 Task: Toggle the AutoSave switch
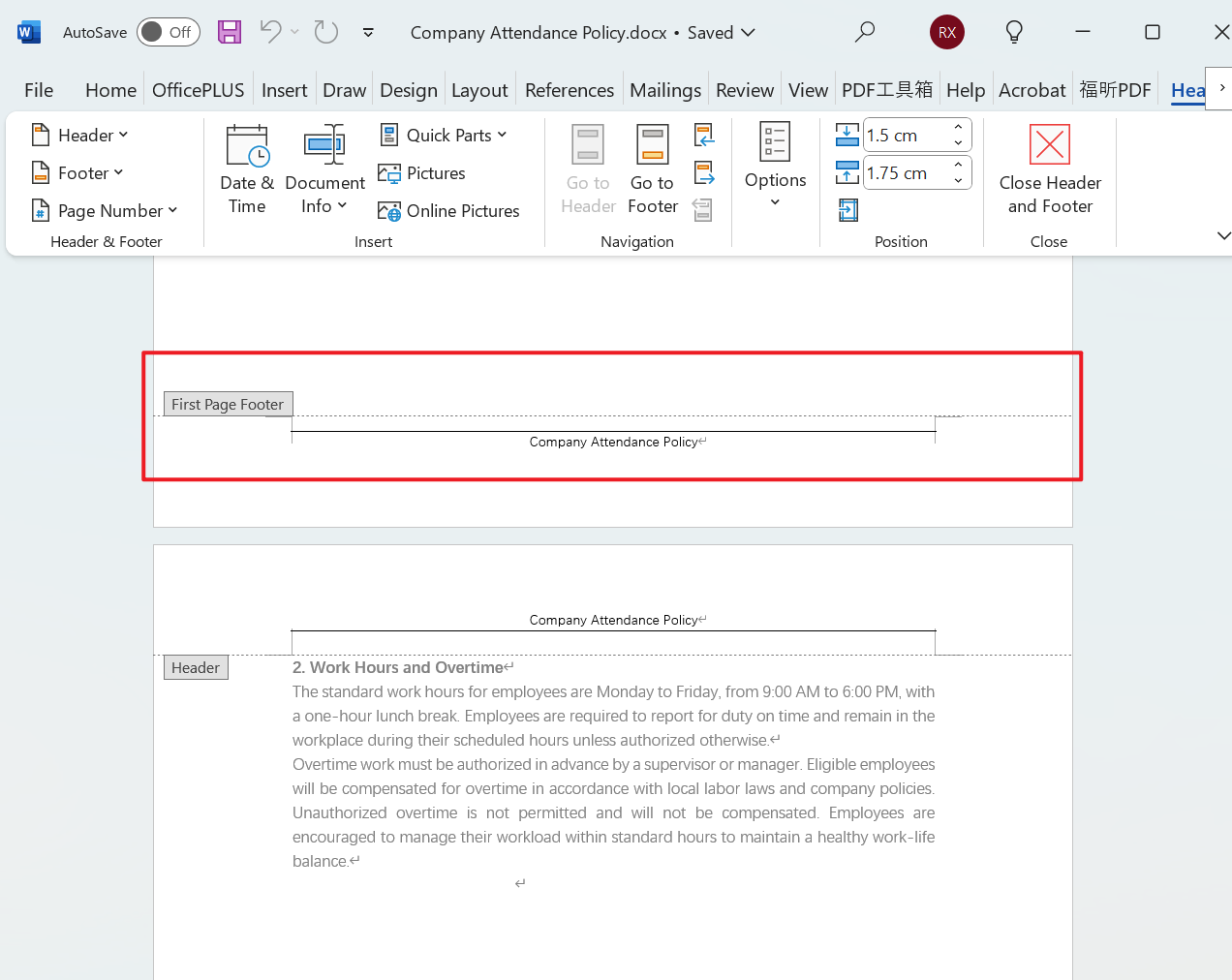(x=168, y=32)
